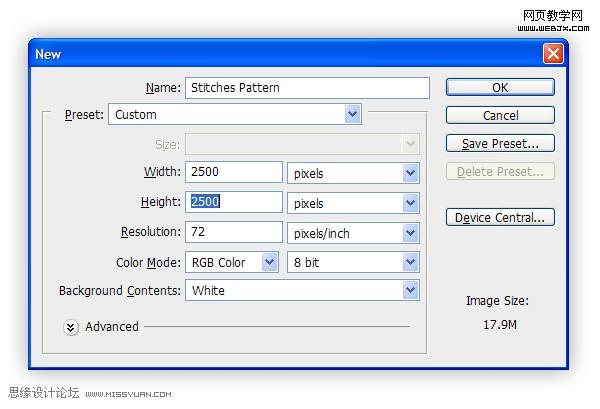Open the Background Contents dropdown arrow
600x409 pixels.
click(411, 290)
